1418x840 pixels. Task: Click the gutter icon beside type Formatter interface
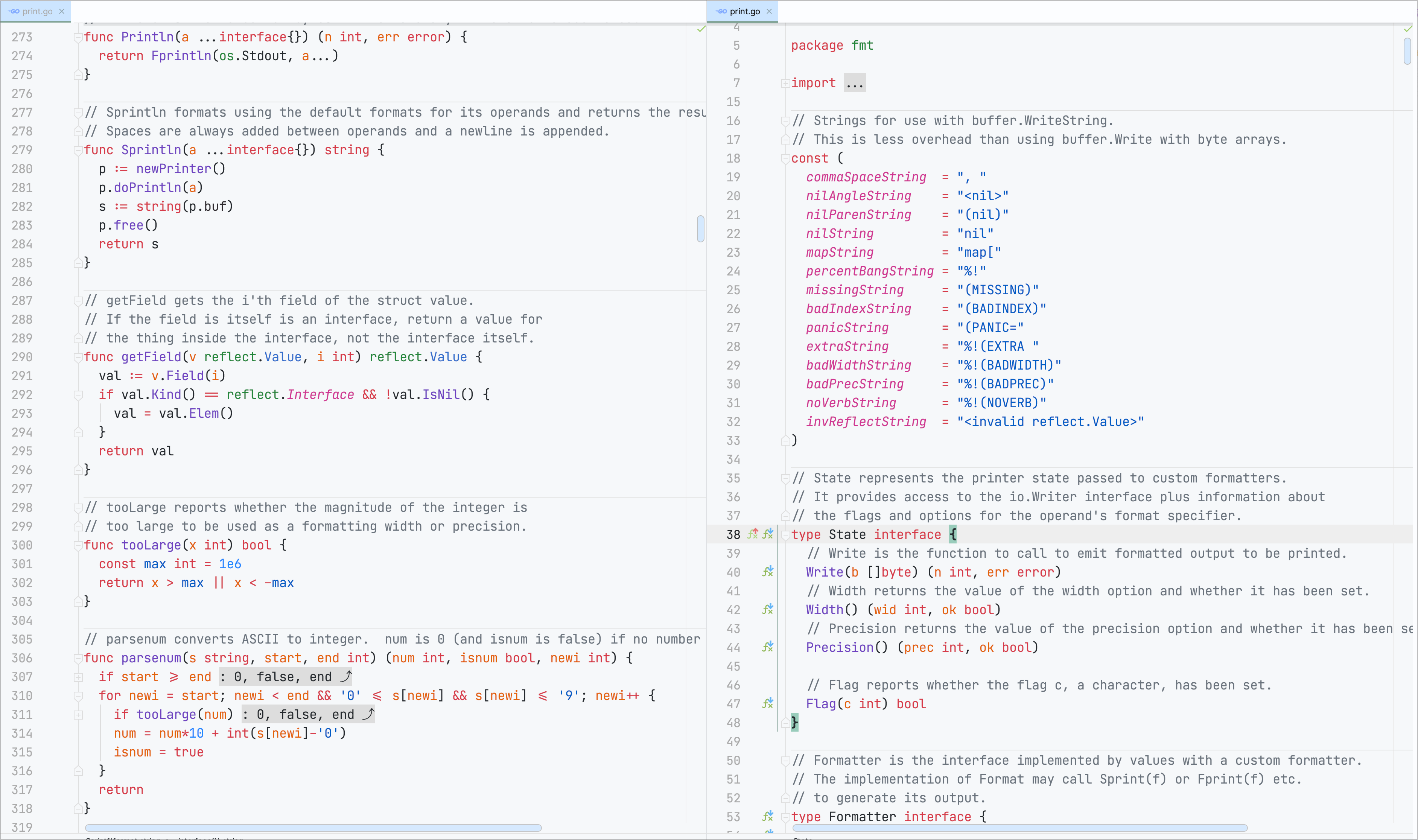pos(767,816)
